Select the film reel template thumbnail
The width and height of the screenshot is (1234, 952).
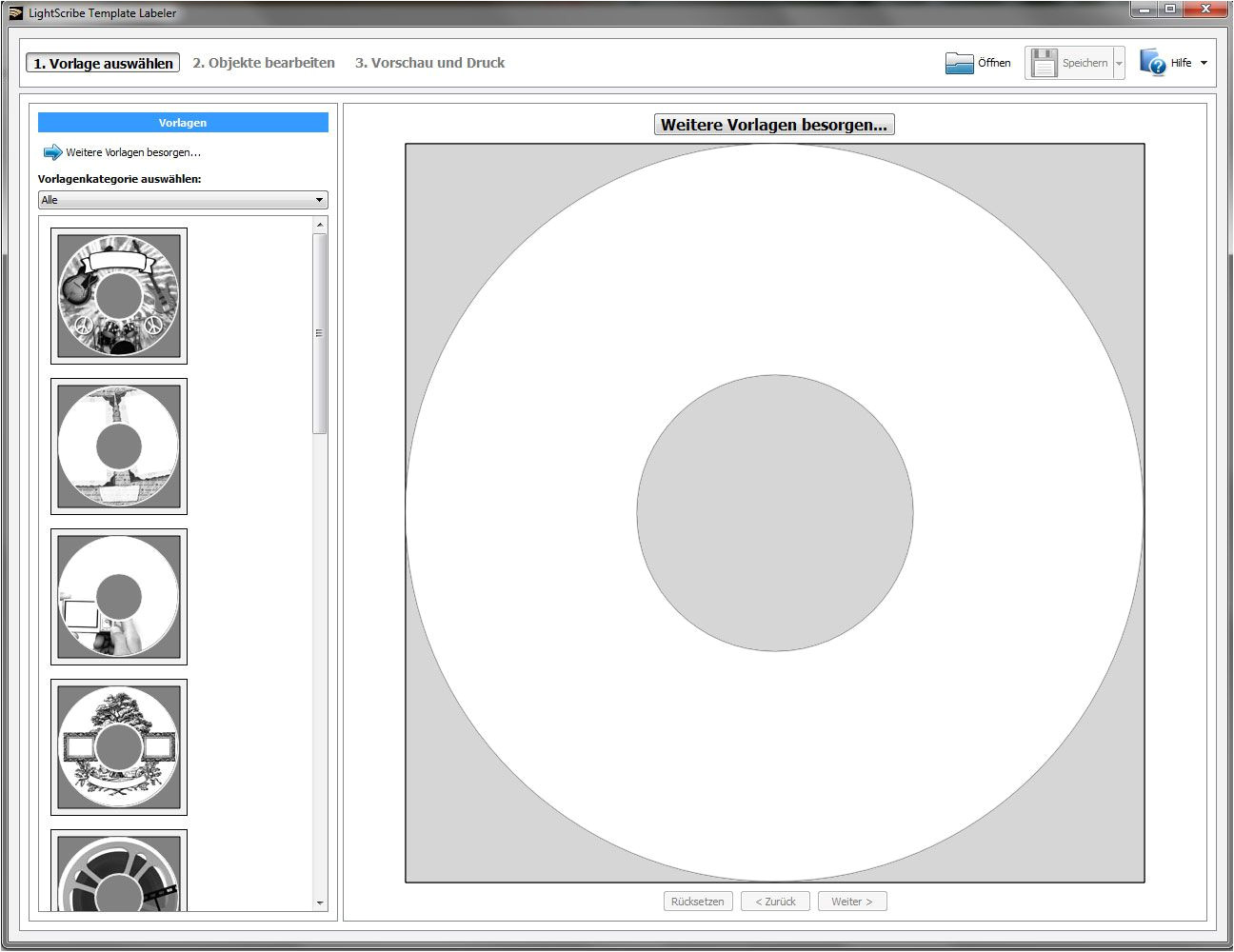pos(119,871)
